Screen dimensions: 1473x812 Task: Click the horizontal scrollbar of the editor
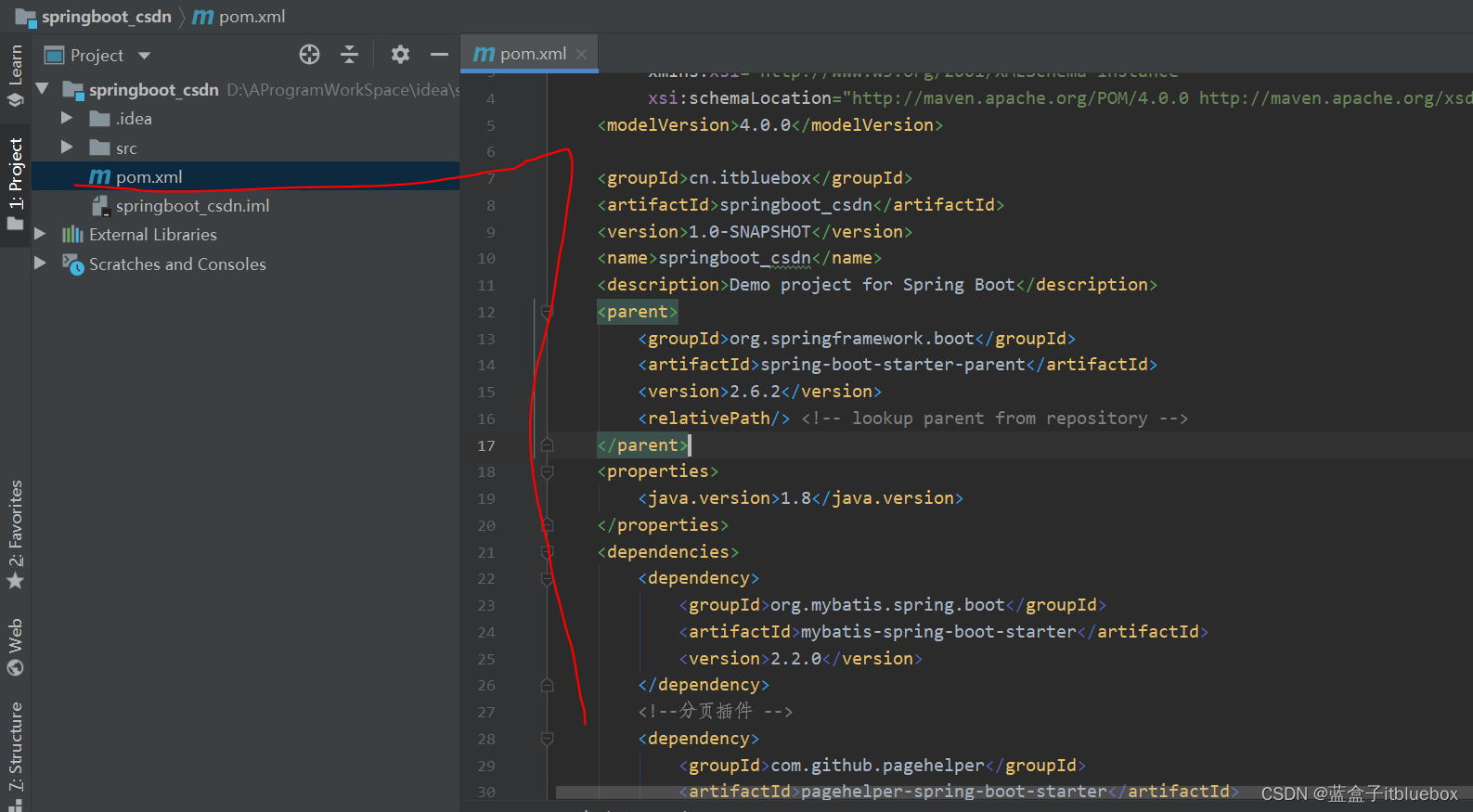tap(897, 793)
